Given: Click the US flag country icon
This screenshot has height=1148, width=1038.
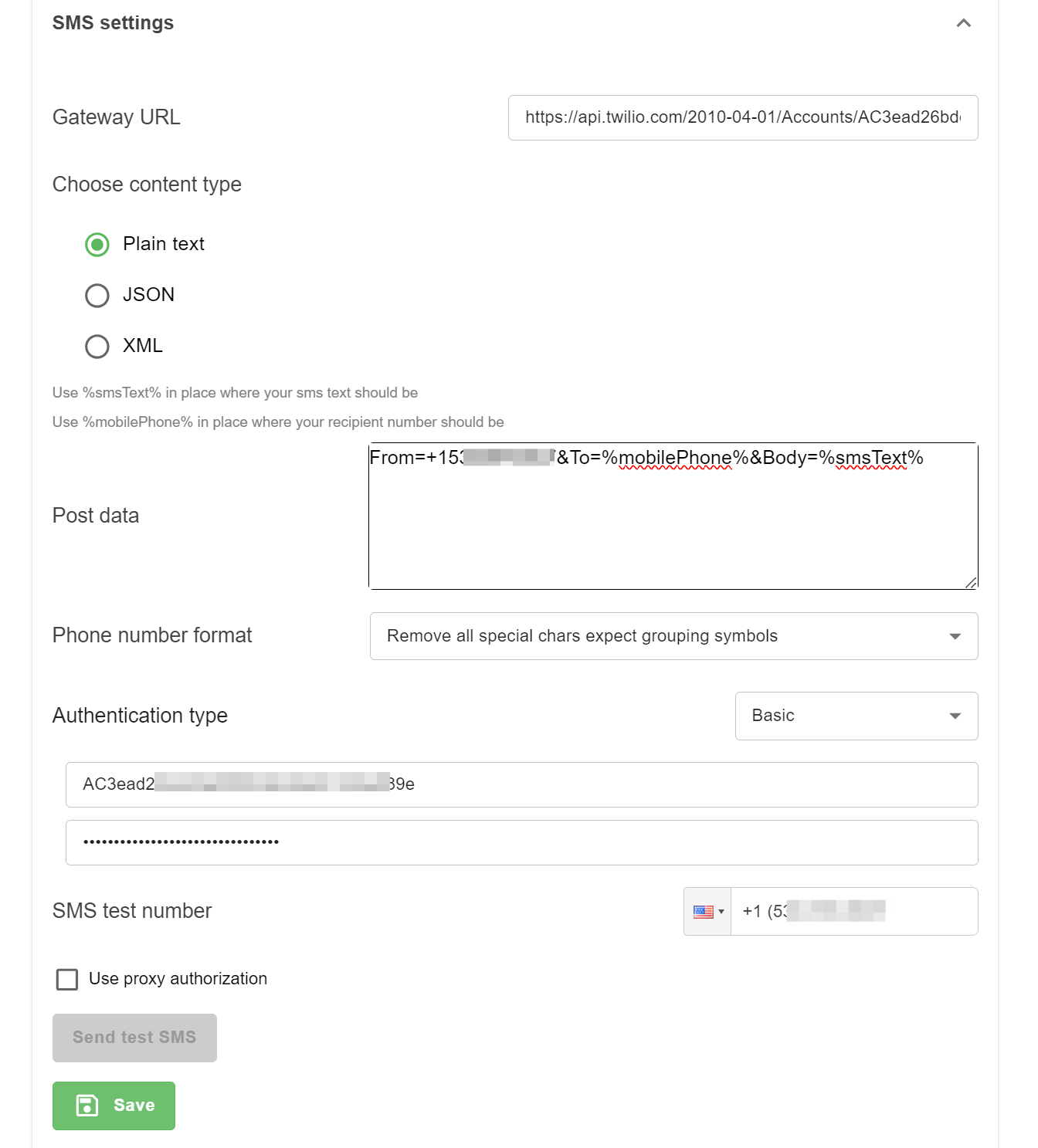Looking at the screenshot, I should tap(701, 911).
